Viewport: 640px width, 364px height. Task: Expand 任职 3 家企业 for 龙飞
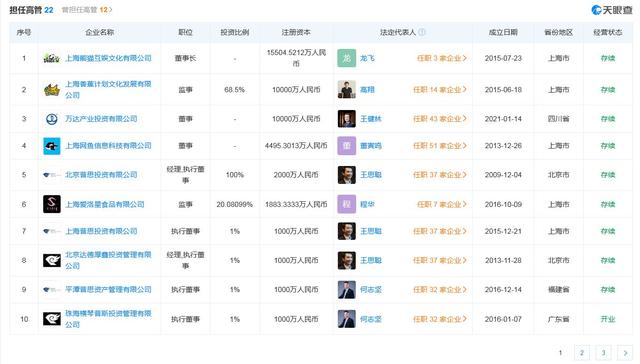pos(442,58)
